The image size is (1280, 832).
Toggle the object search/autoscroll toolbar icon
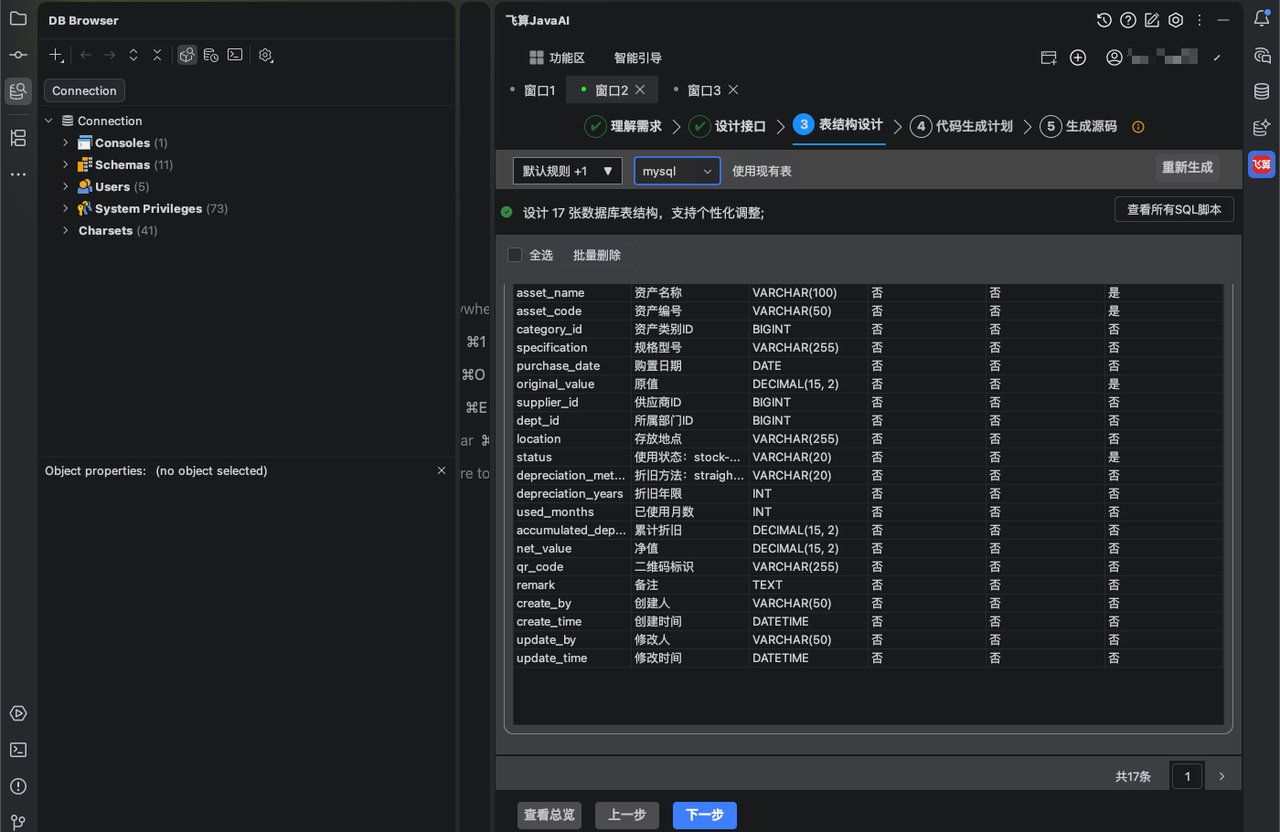[187, 56]
